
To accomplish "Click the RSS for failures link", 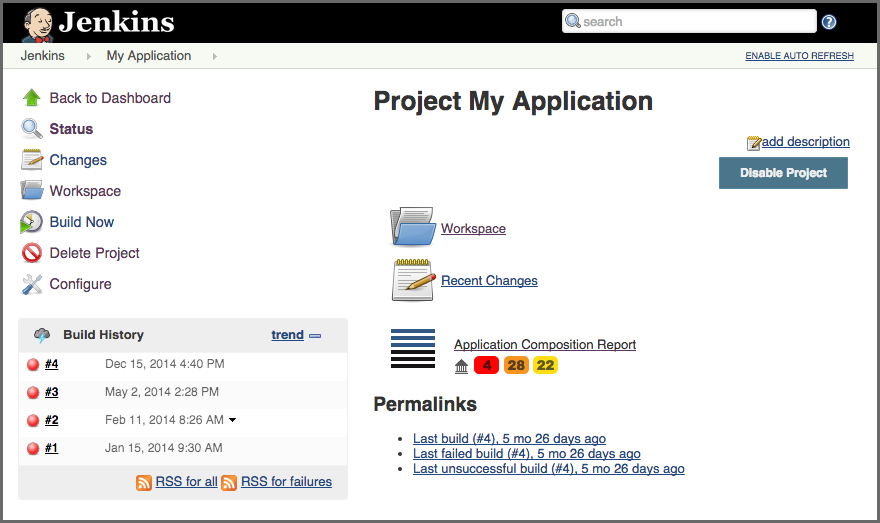I will coord(286,481).
